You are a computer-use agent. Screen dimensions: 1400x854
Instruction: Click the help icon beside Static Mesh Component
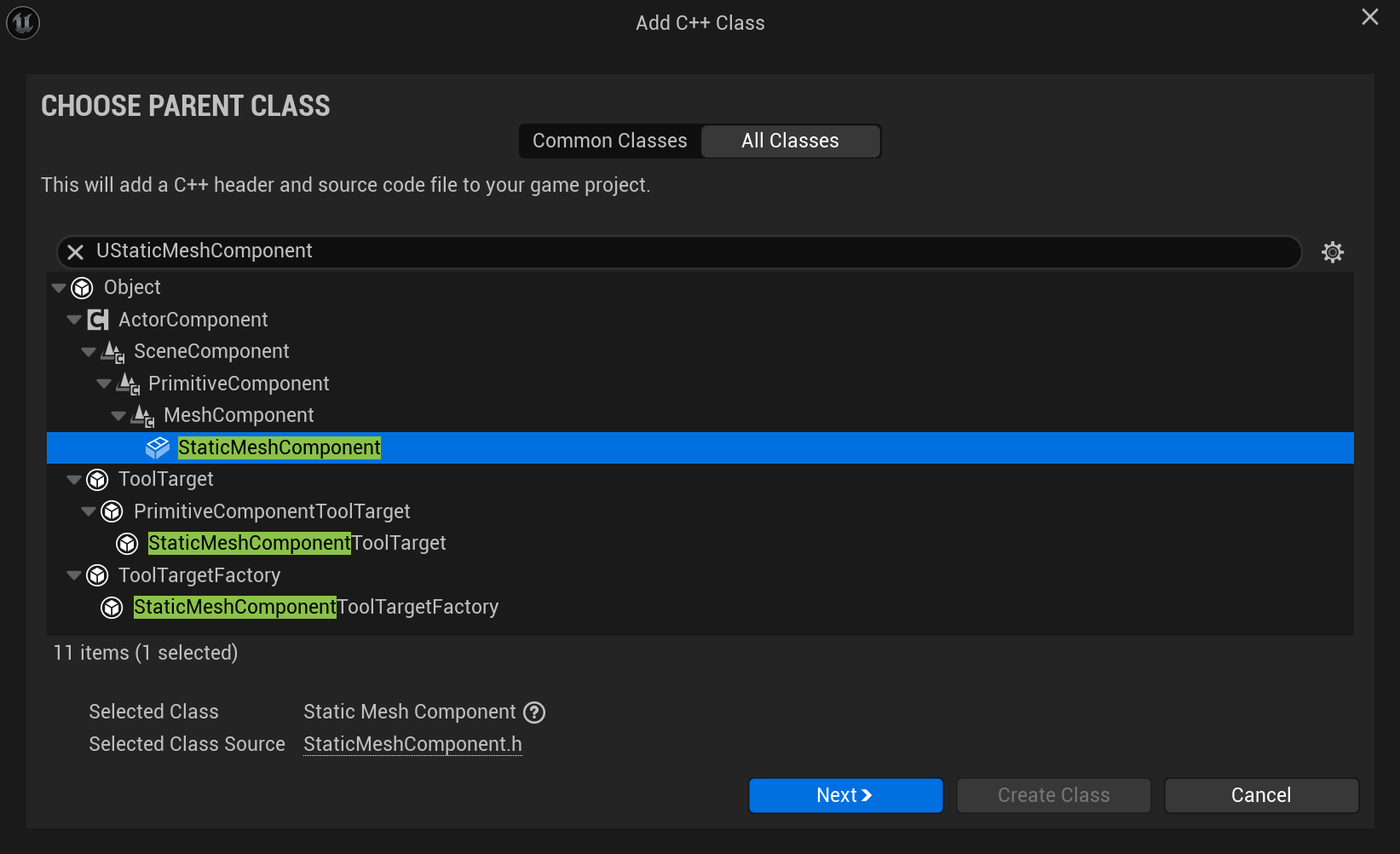coord(534,713)
